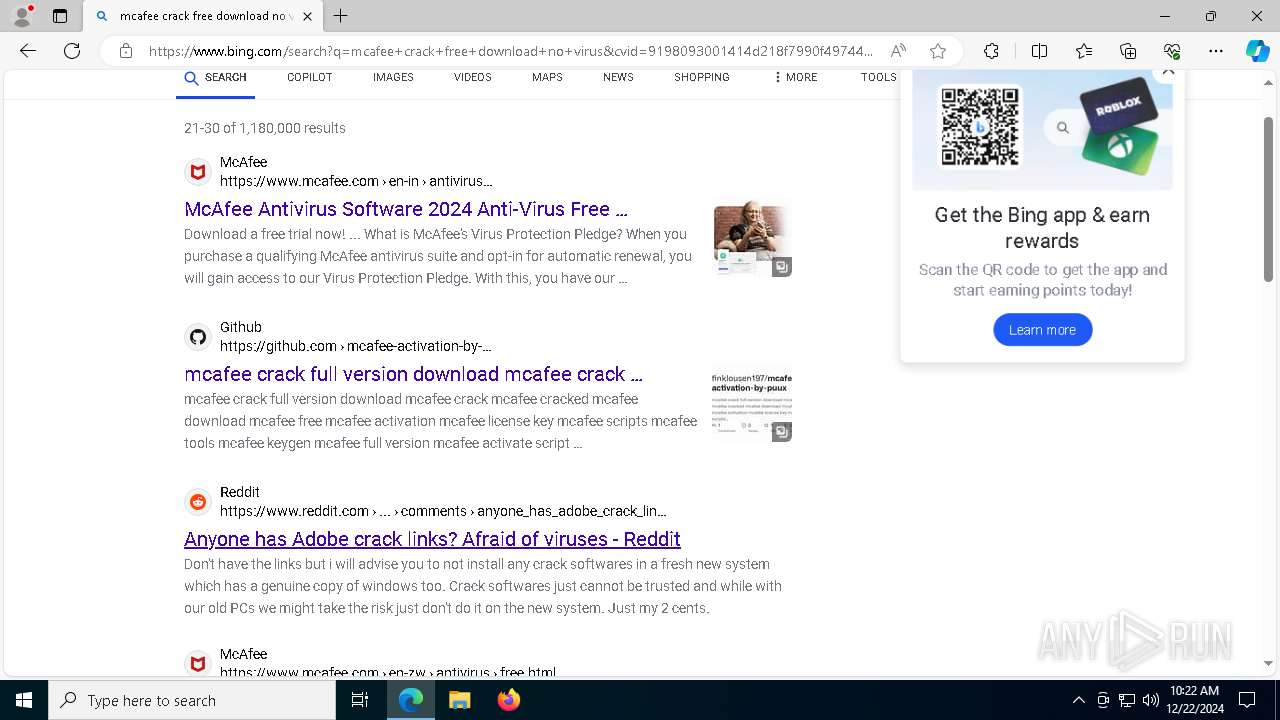
Task: Launch Firefox from the taskbar
Action: (x=509, y=700)
